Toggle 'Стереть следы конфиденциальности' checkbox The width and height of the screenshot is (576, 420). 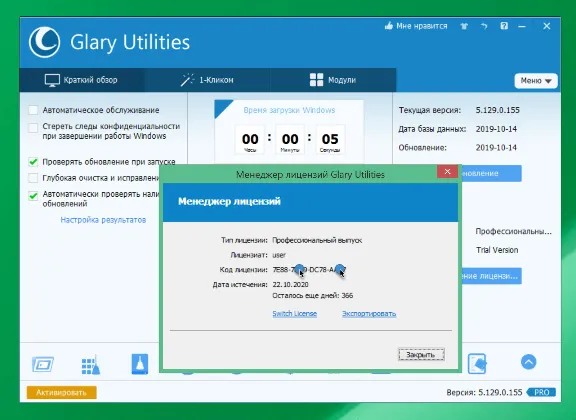point(33,128)
